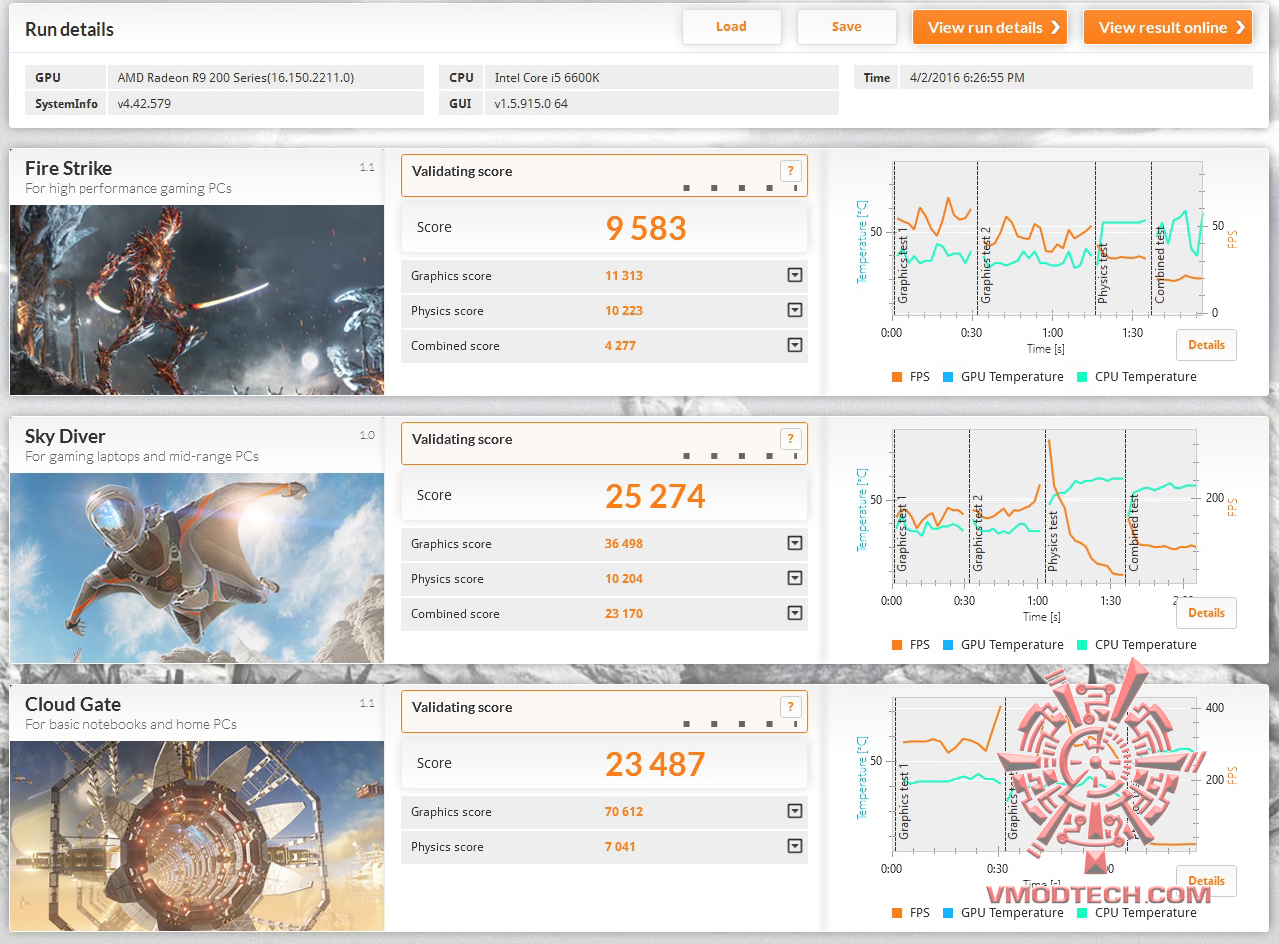Expand Fire Strike Physics score details
The height and width of the screenshot is (944, 1279).
coord(795,310)
